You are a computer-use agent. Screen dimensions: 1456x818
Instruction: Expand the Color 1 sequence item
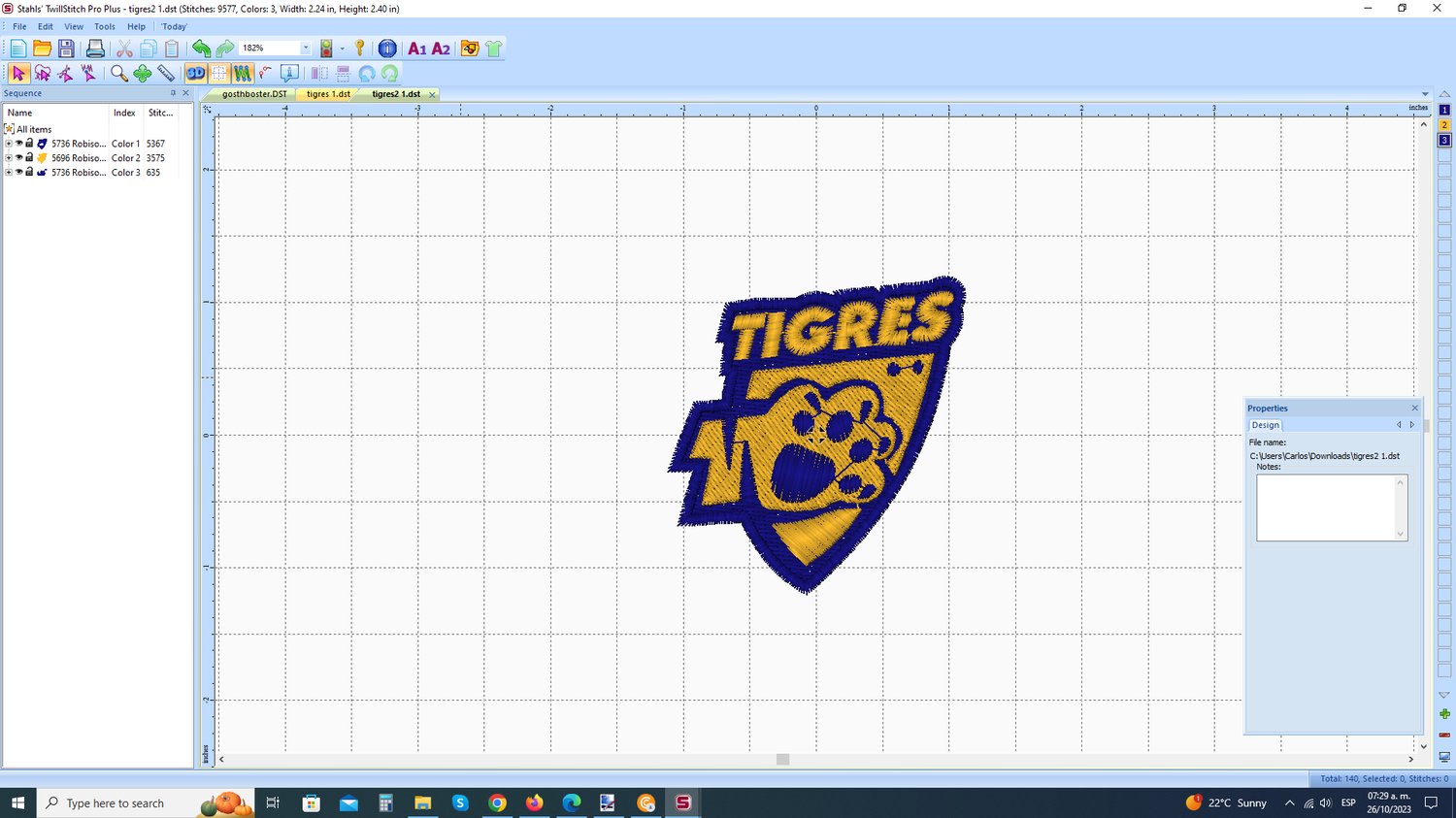click(9, 144)
